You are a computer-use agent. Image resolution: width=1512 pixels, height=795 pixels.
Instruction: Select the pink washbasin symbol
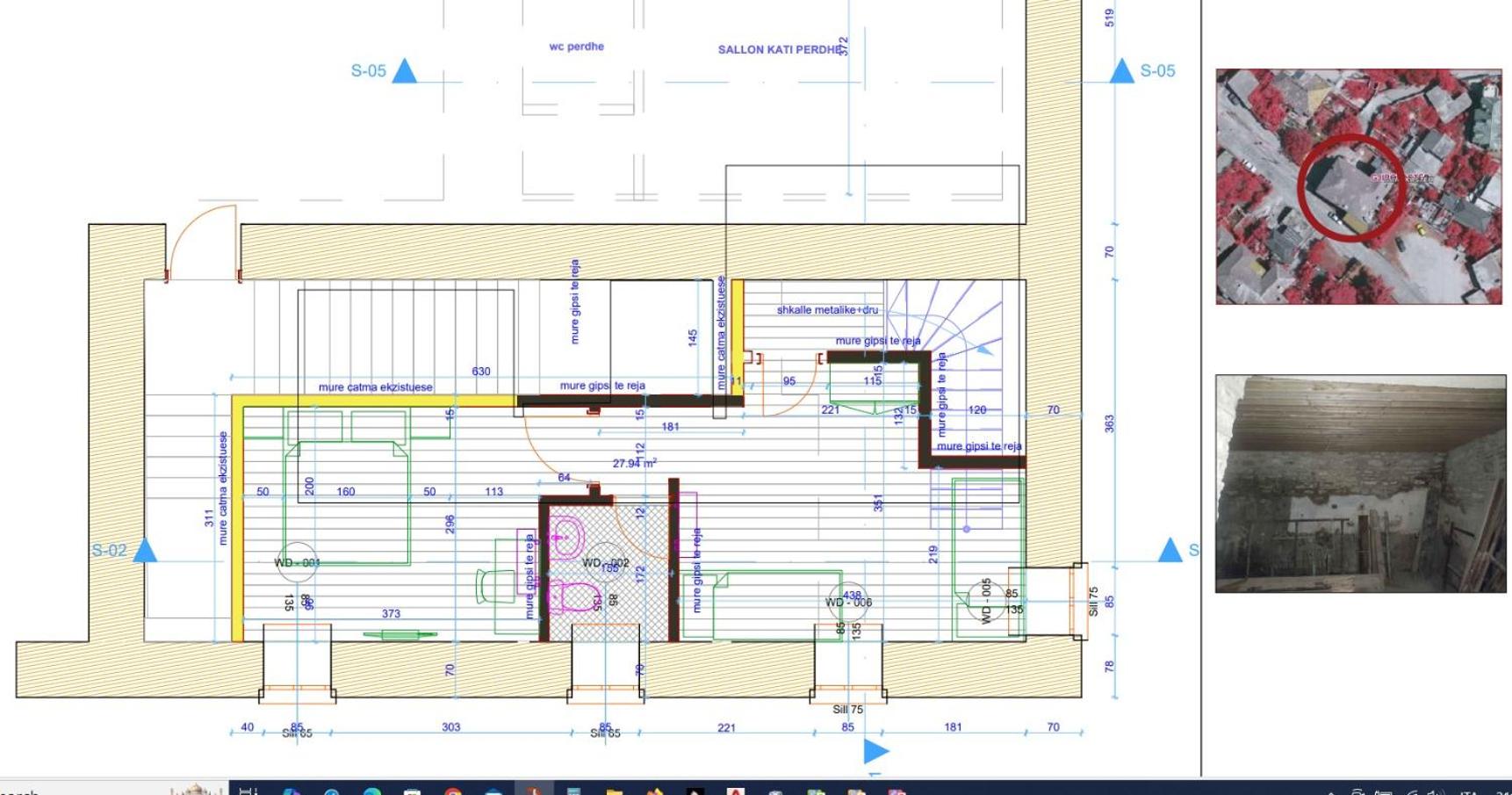[566, 536]
